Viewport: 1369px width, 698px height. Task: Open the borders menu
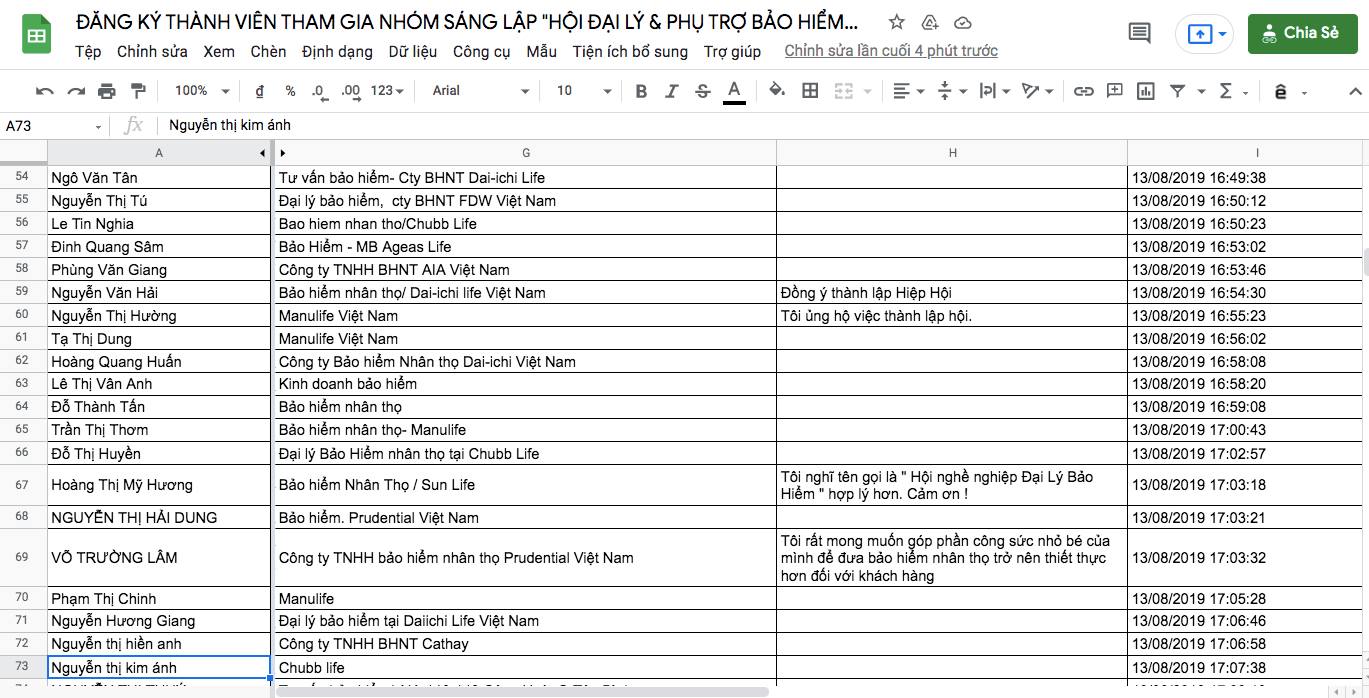810,91
